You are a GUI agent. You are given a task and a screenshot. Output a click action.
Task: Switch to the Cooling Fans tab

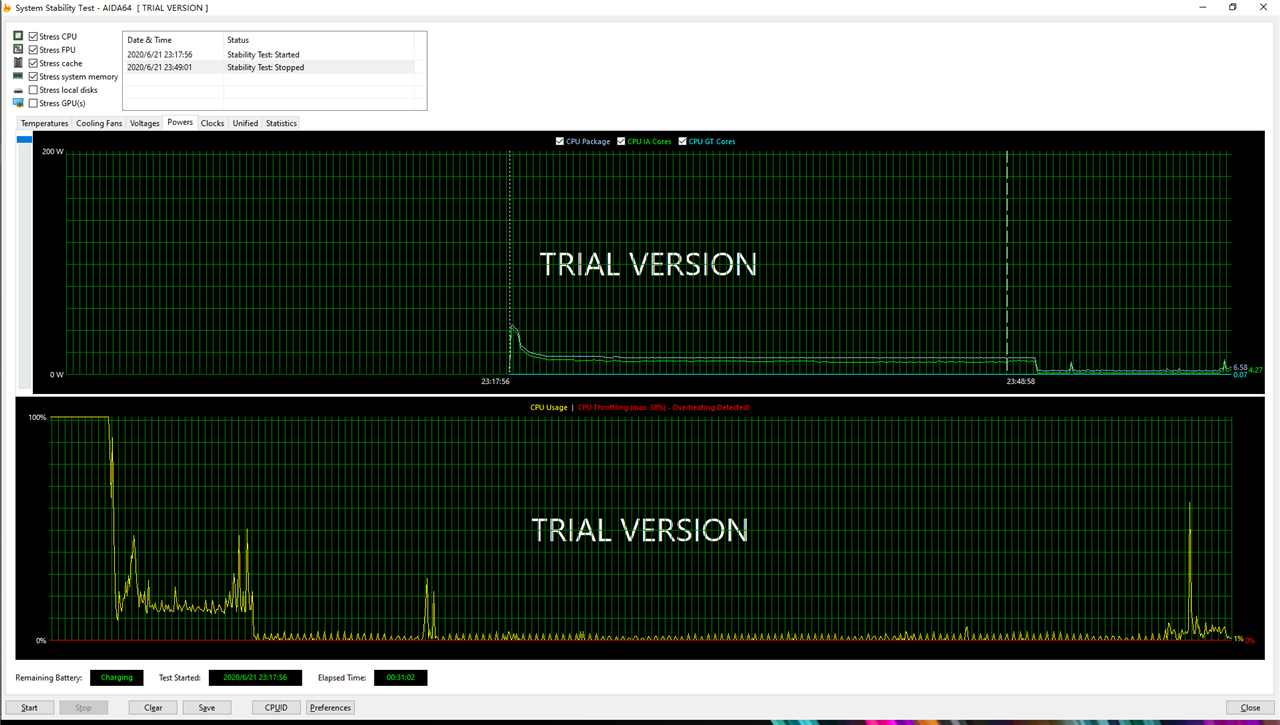[x=99, y=123]
